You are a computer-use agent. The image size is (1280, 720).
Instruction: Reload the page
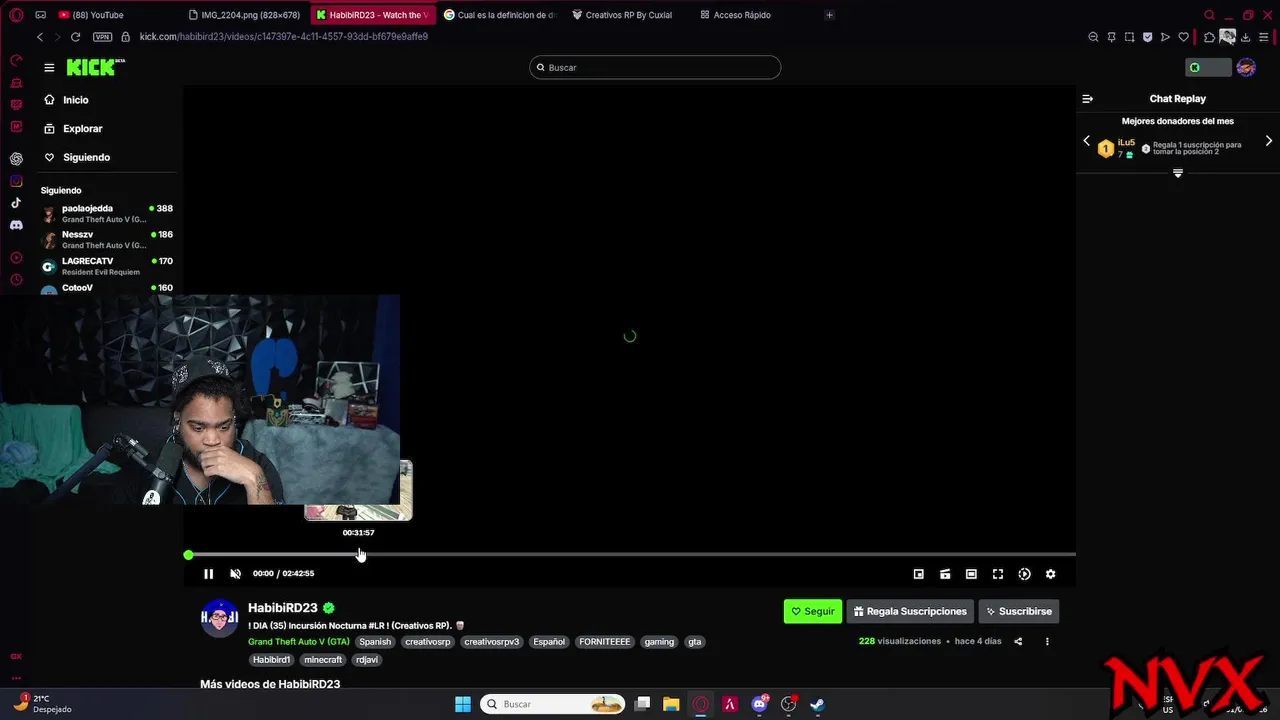(x=75, y=37)
